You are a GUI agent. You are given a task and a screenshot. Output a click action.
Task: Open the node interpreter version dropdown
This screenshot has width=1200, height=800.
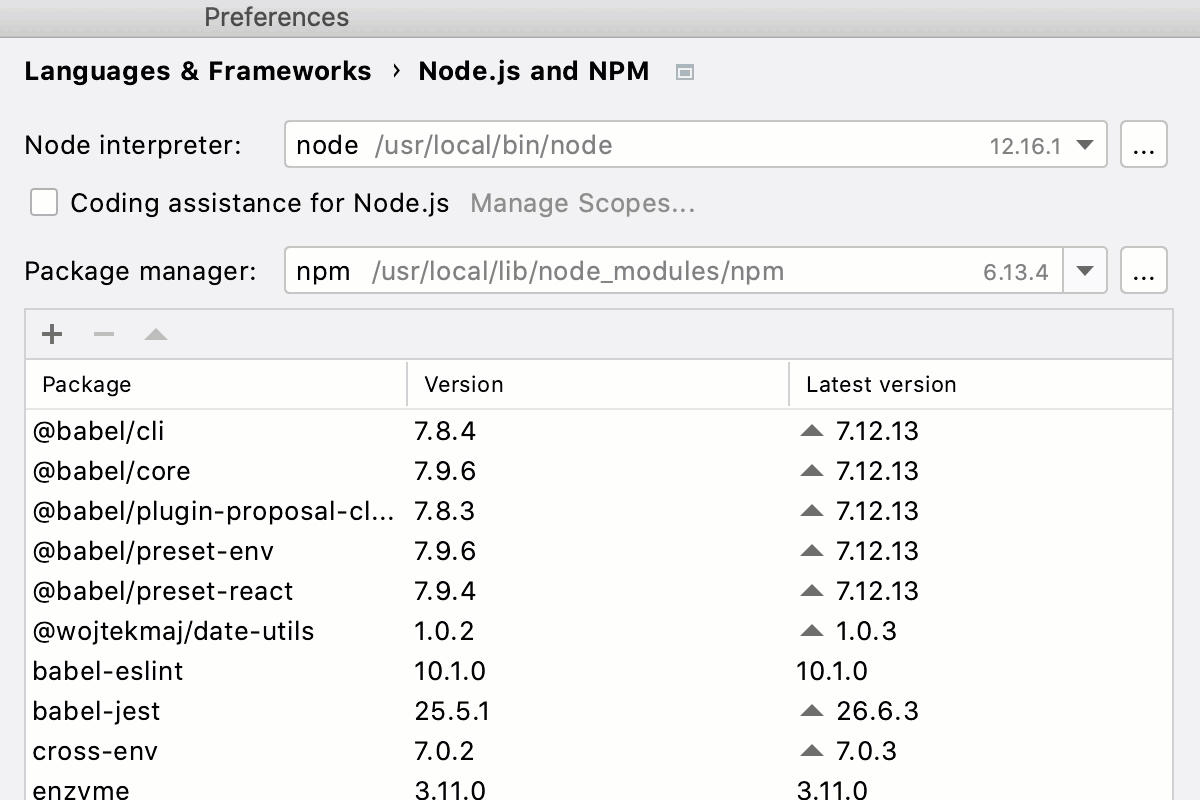click(x=1084, y=144)
